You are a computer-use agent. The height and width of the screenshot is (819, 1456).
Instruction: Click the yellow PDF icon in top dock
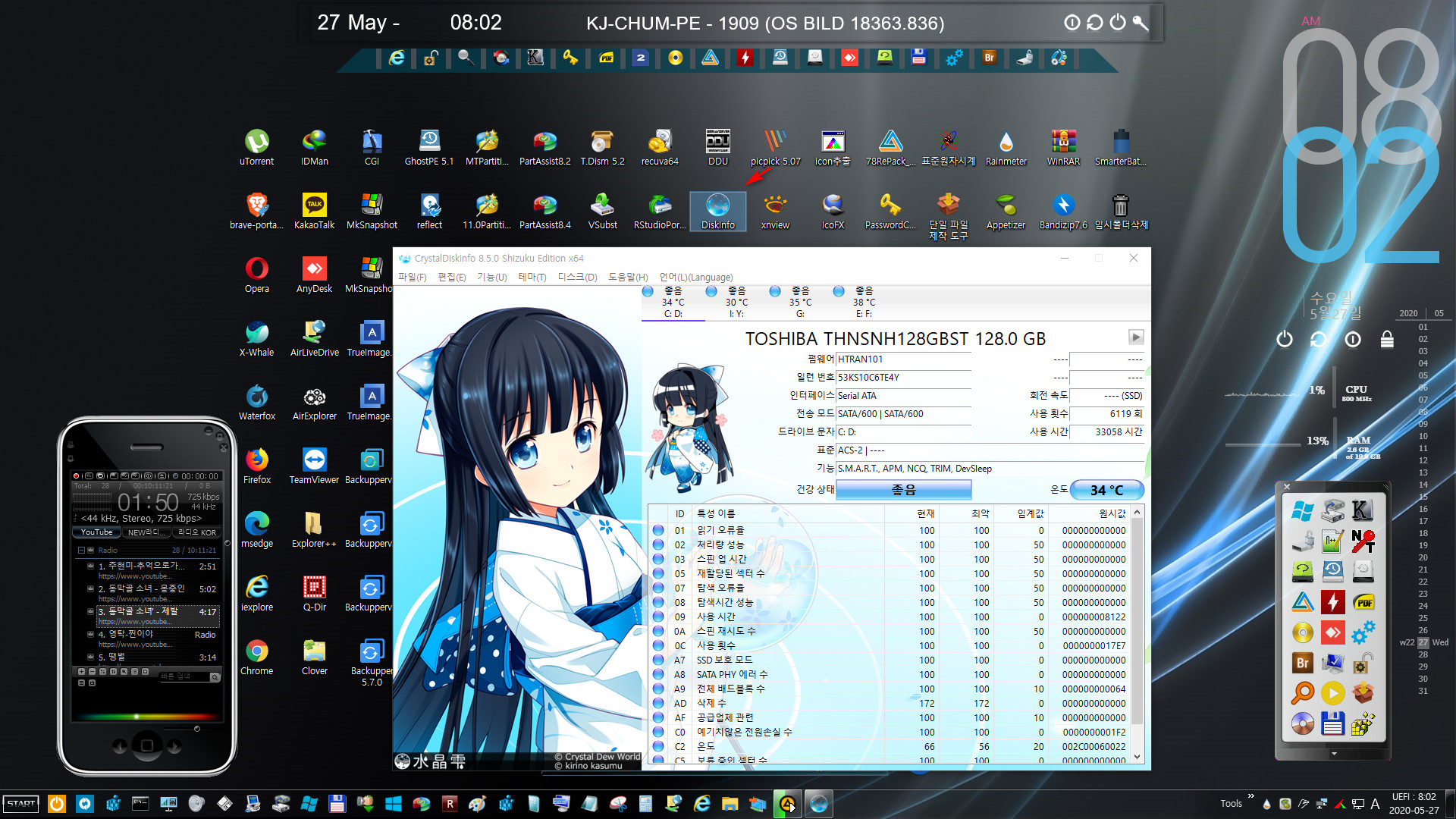[606, 58]
